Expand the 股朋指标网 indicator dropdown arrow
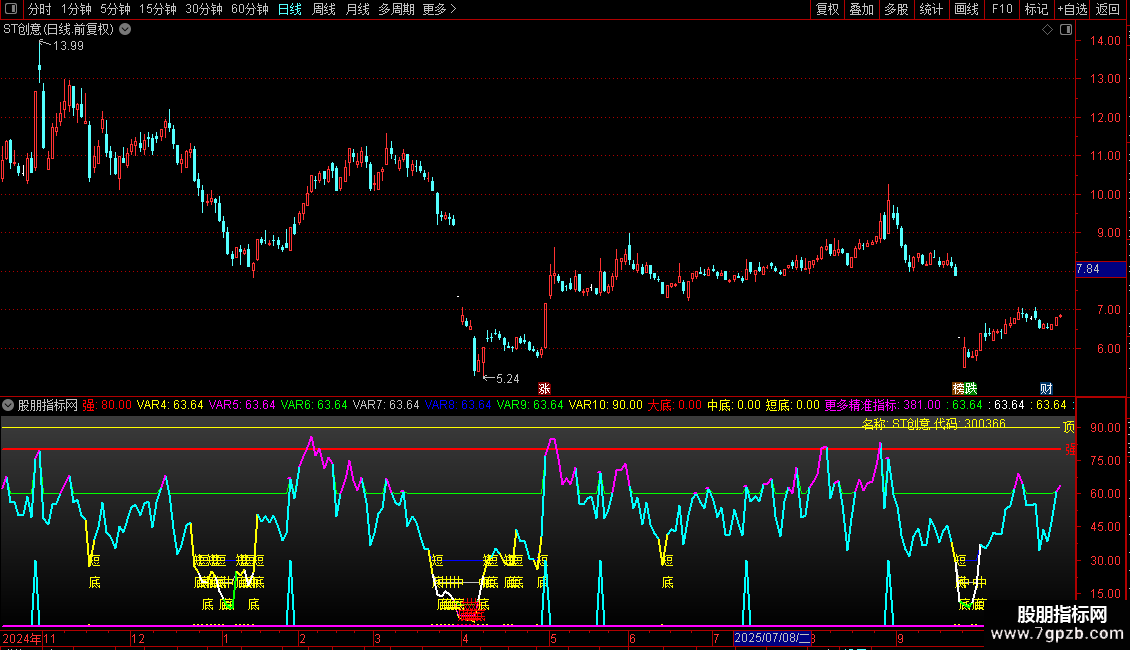Viewport: 1130px width, 650px height. (x=8, y=405)
